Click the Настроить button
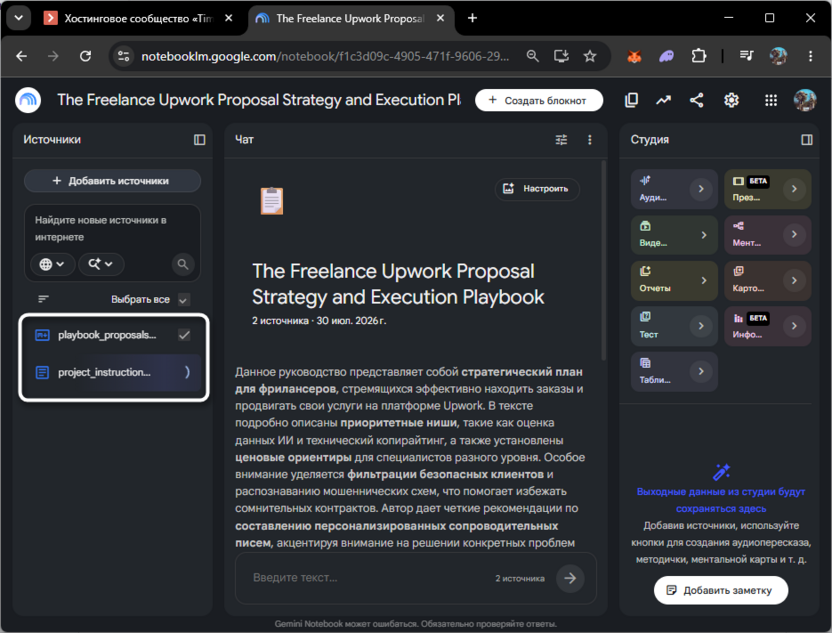The image size is (832, 633). [537, 189]
